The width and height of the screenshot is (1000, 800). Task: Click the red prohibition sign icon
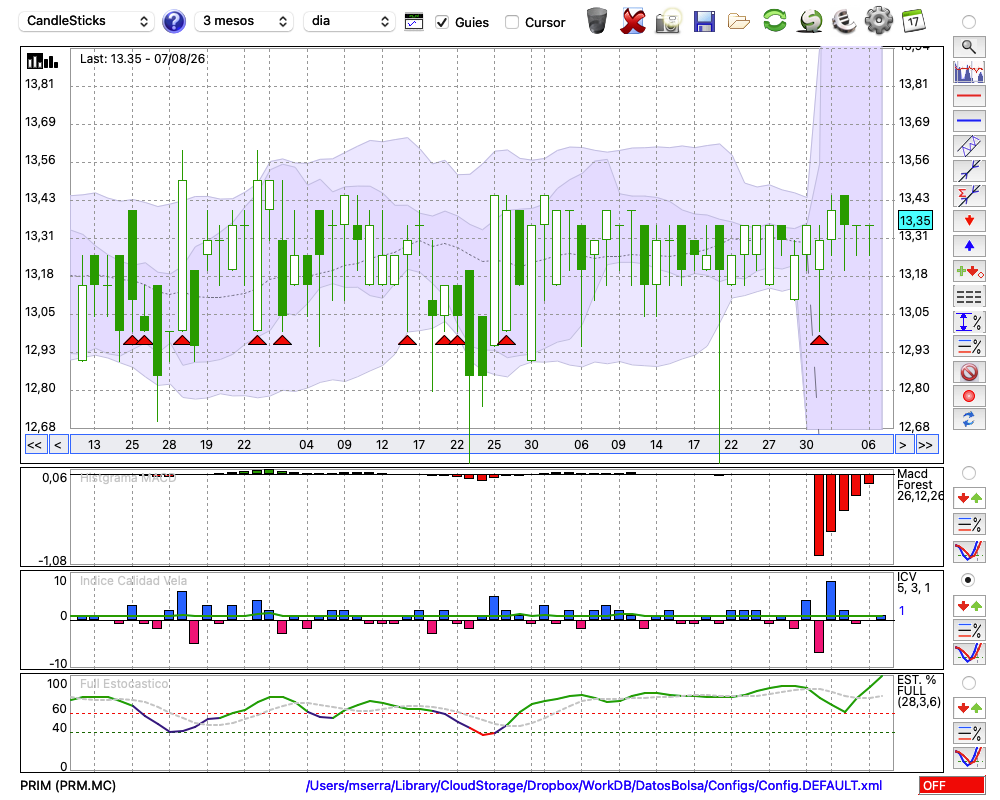click(969, 372)
